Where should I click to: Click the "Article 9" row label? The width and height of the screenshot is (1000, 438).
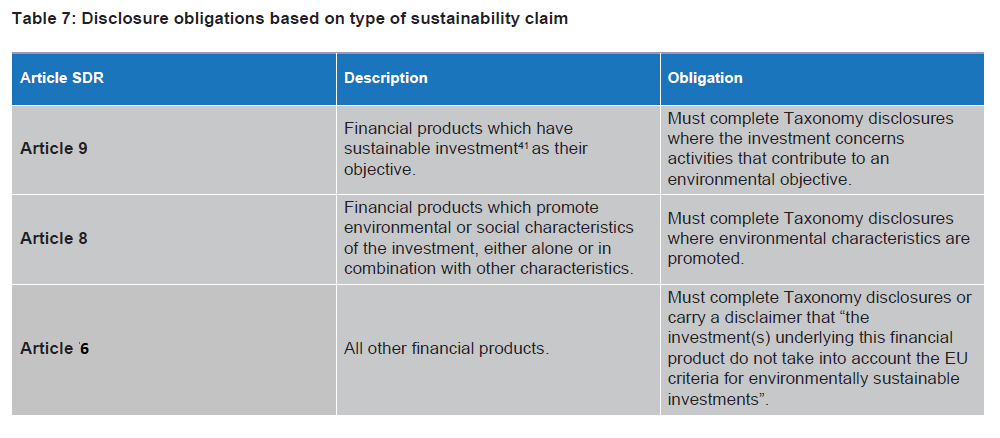pos(54,149)
